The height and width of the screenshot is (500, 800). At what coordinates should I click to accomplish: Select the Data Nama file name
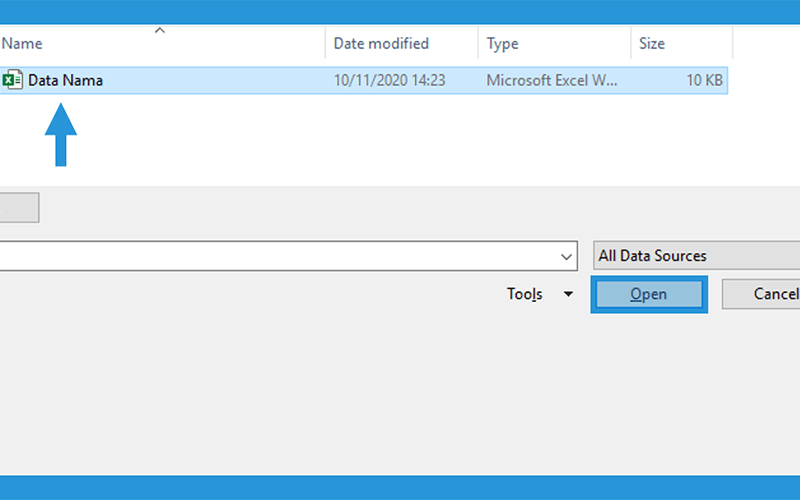(x=65, y=80)
